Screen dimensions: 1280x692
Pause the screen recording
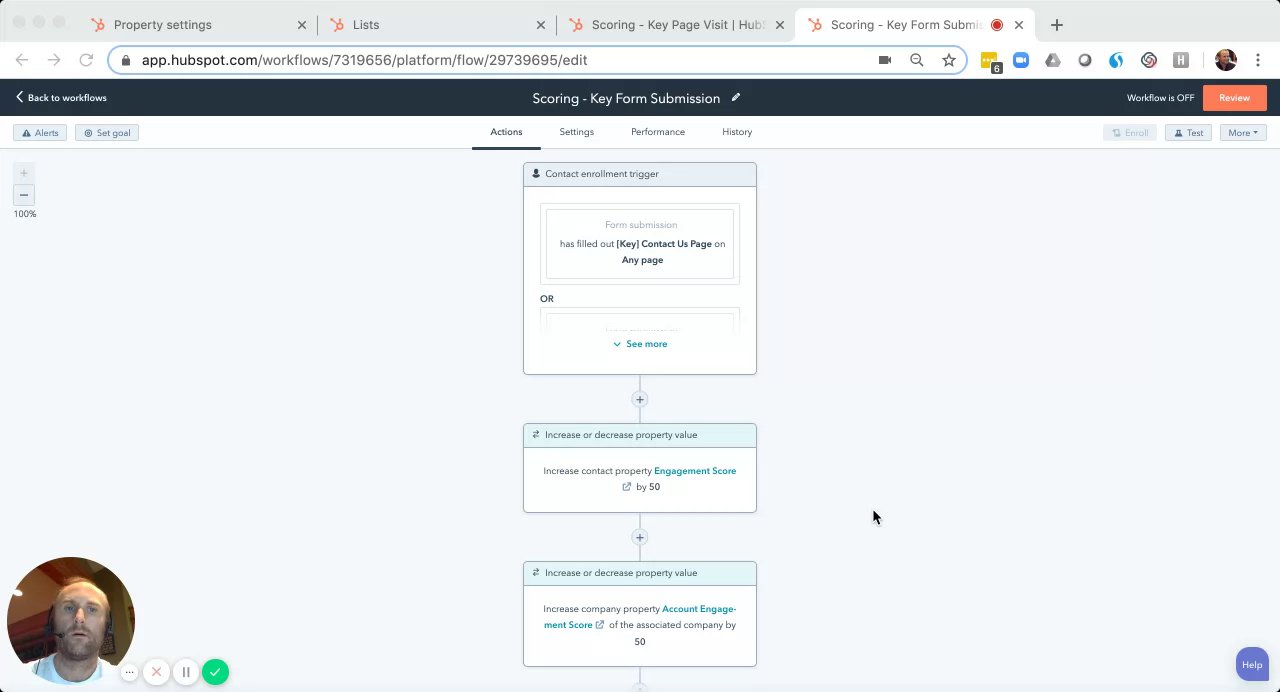coord(186,672)
